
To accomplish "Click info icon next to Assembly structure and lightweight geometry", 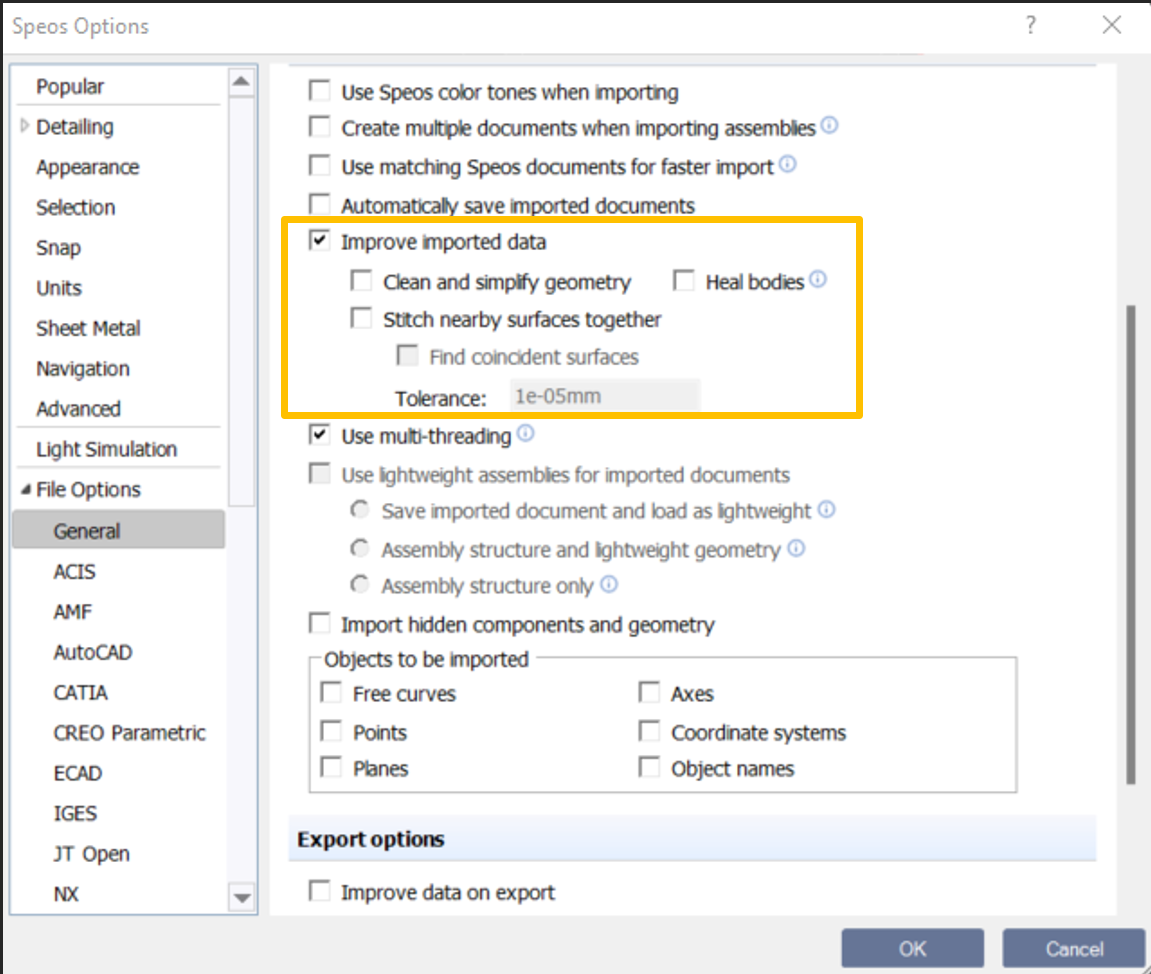I will click(796, 548).
